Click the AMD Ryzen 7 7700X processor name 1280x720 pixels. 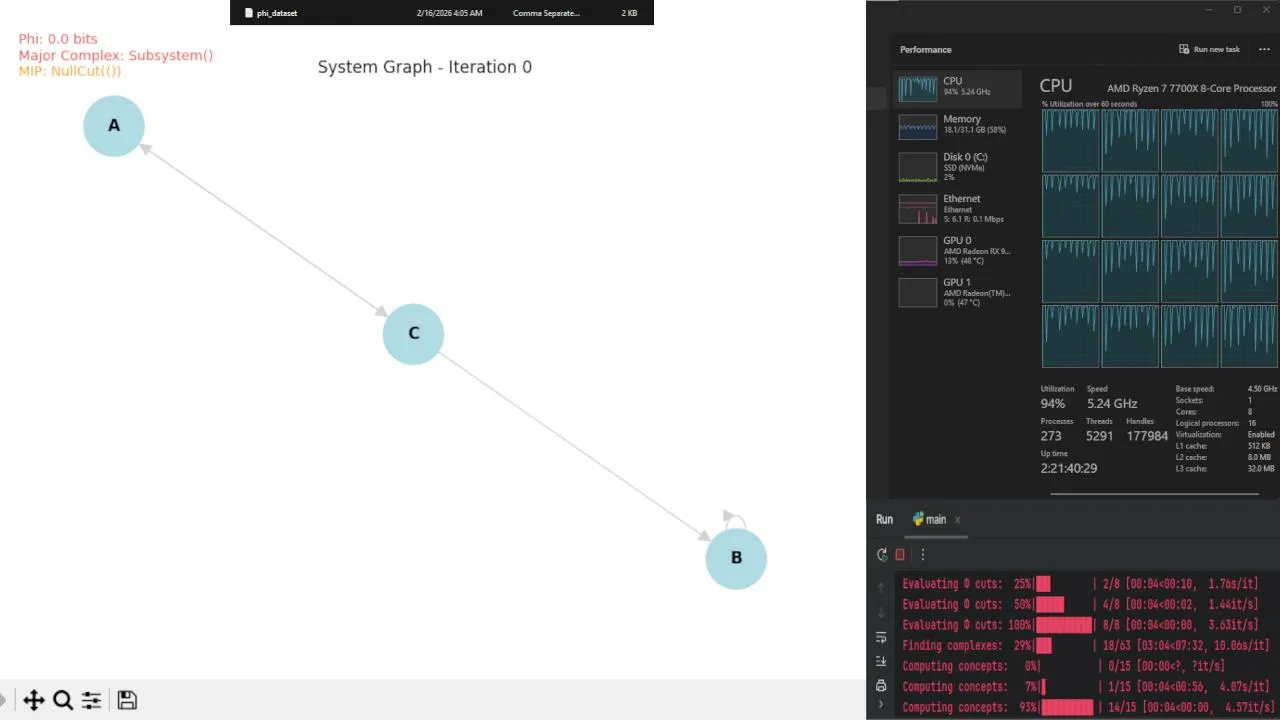pos(1192,88)
